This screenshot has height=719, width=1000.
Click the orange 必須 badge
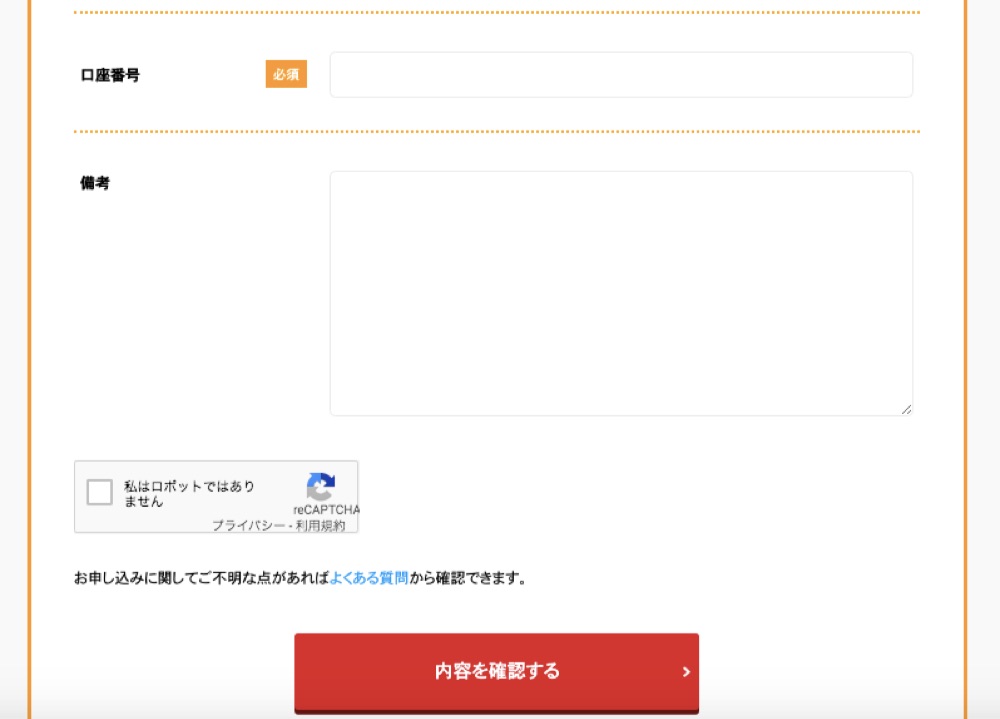click(x=286, y=75)
